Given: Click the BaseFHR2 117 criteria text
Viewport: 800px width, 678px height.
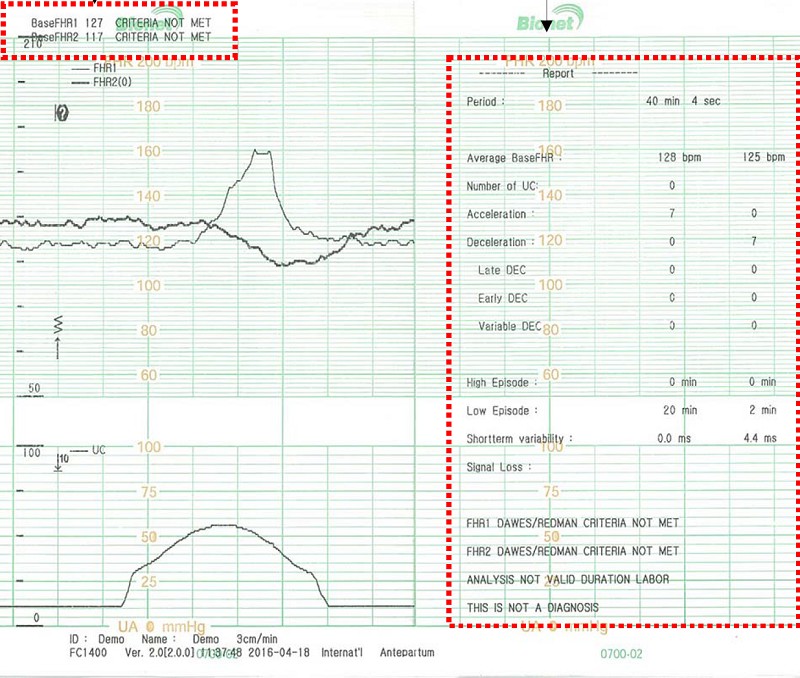Looking at the screenshot, I should [121, 36].
